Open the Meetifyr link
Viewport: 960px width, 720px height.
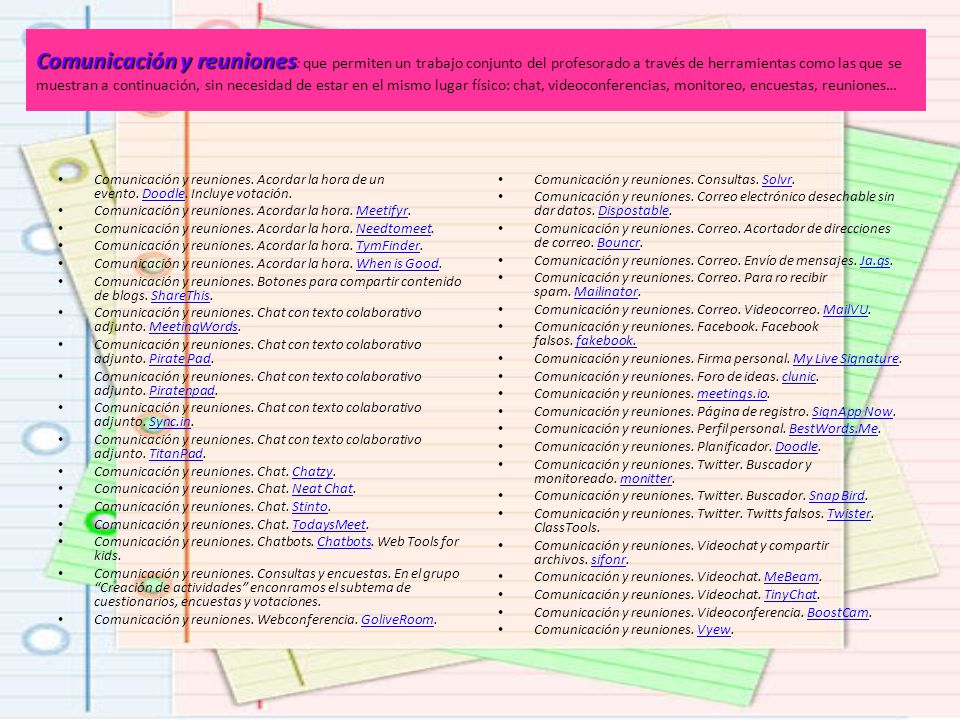pos(382,211)
